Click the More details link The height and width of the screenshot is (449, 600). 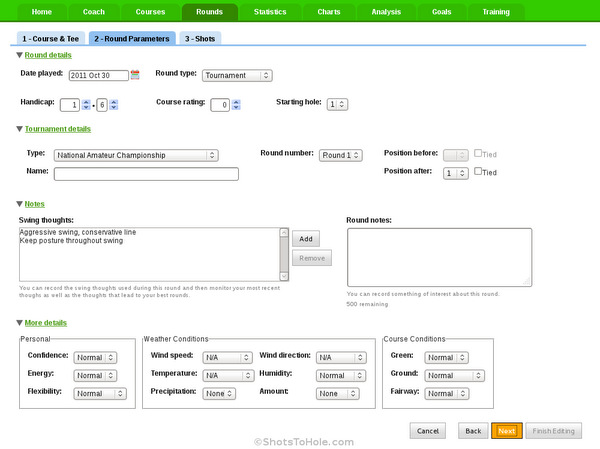click(46, 323)
